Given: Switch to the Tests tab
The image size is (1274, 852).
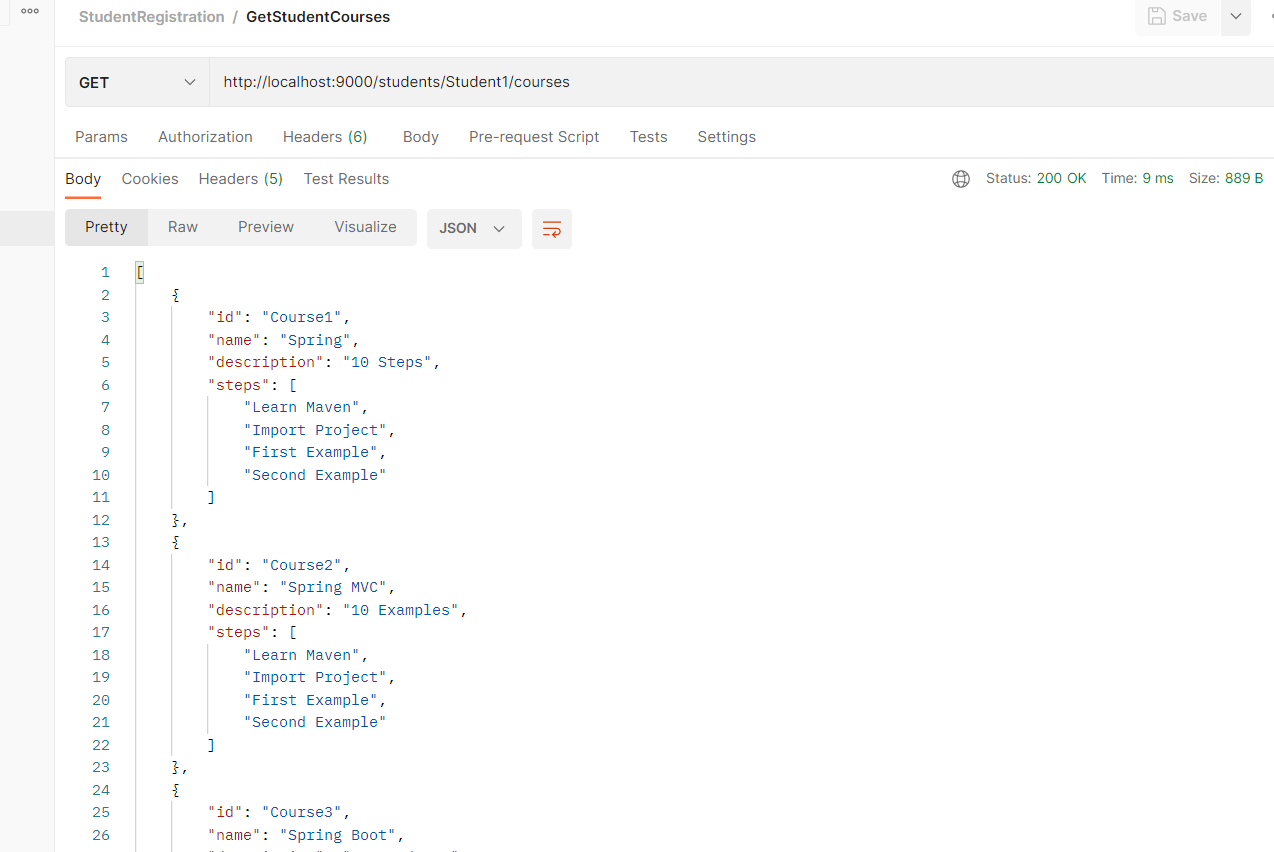Looking at the screenshot, I should pos(648,137).
